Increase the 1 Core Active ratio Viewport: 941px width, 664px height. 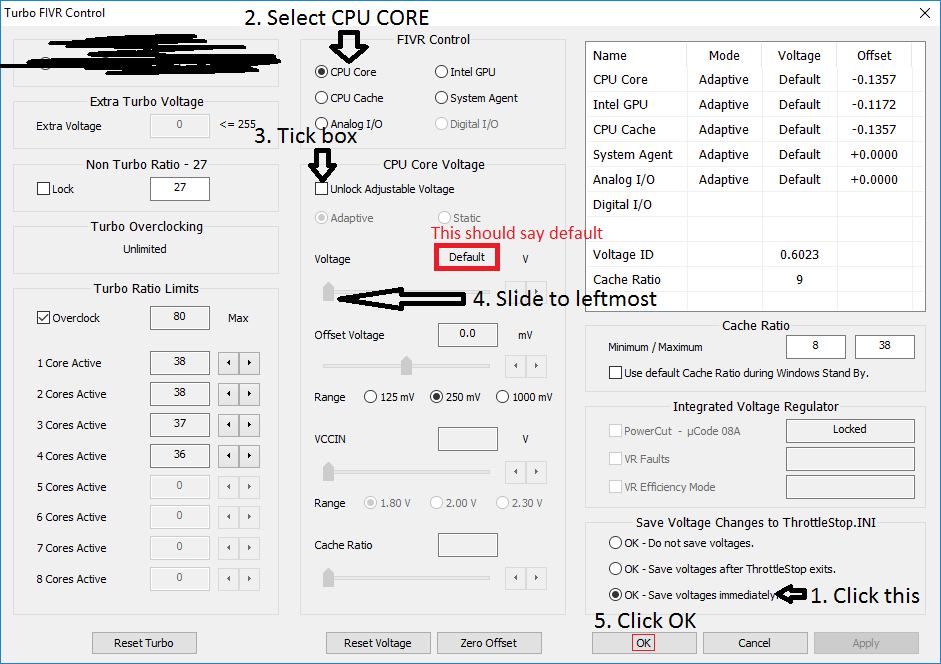(x=250, y=363)
